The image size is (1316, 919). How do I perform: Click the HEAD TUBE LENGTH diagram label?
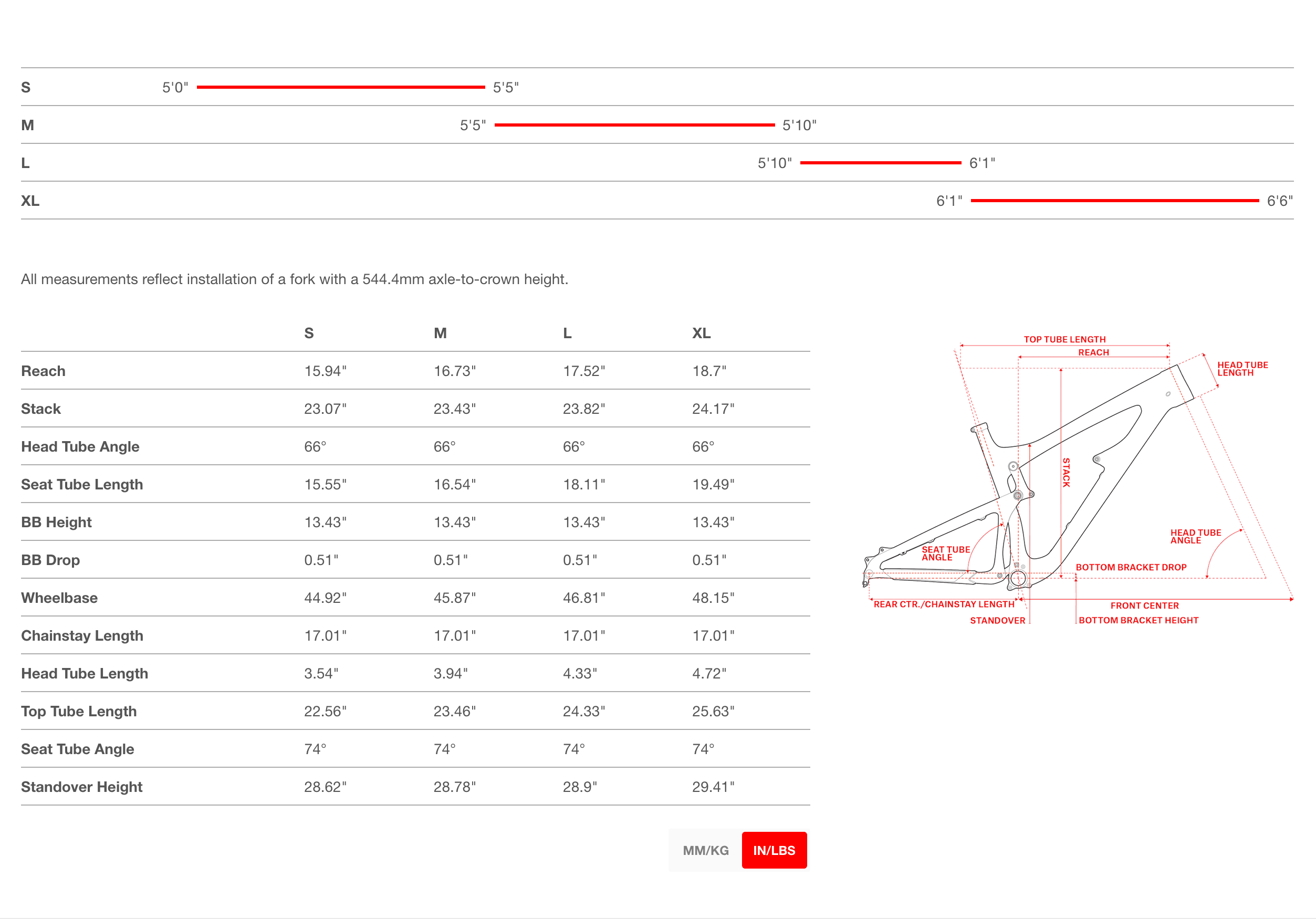tap(1242, 369)
